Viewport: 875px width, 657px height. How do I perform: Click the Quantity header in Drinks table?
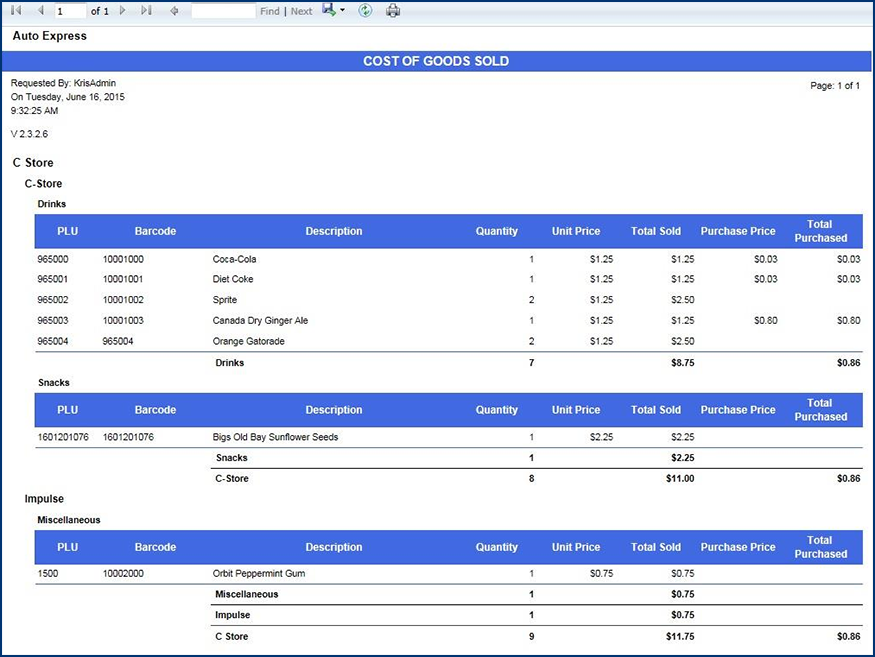pos(496,231)
